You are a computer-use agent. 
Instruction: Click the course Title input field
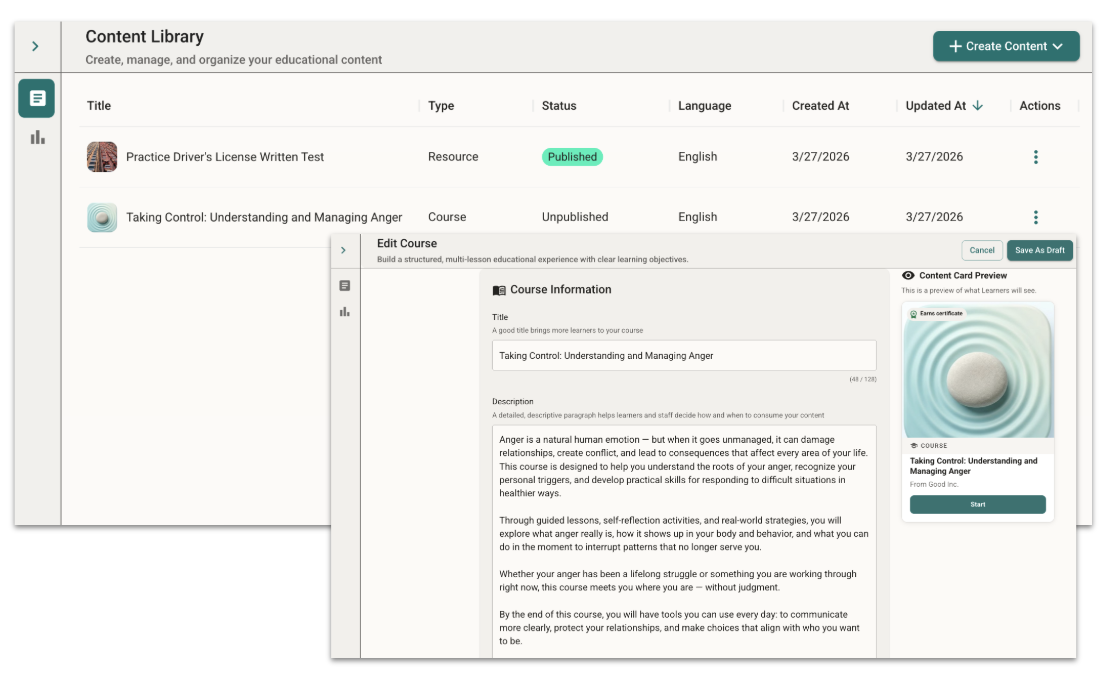tap(683, 356)
